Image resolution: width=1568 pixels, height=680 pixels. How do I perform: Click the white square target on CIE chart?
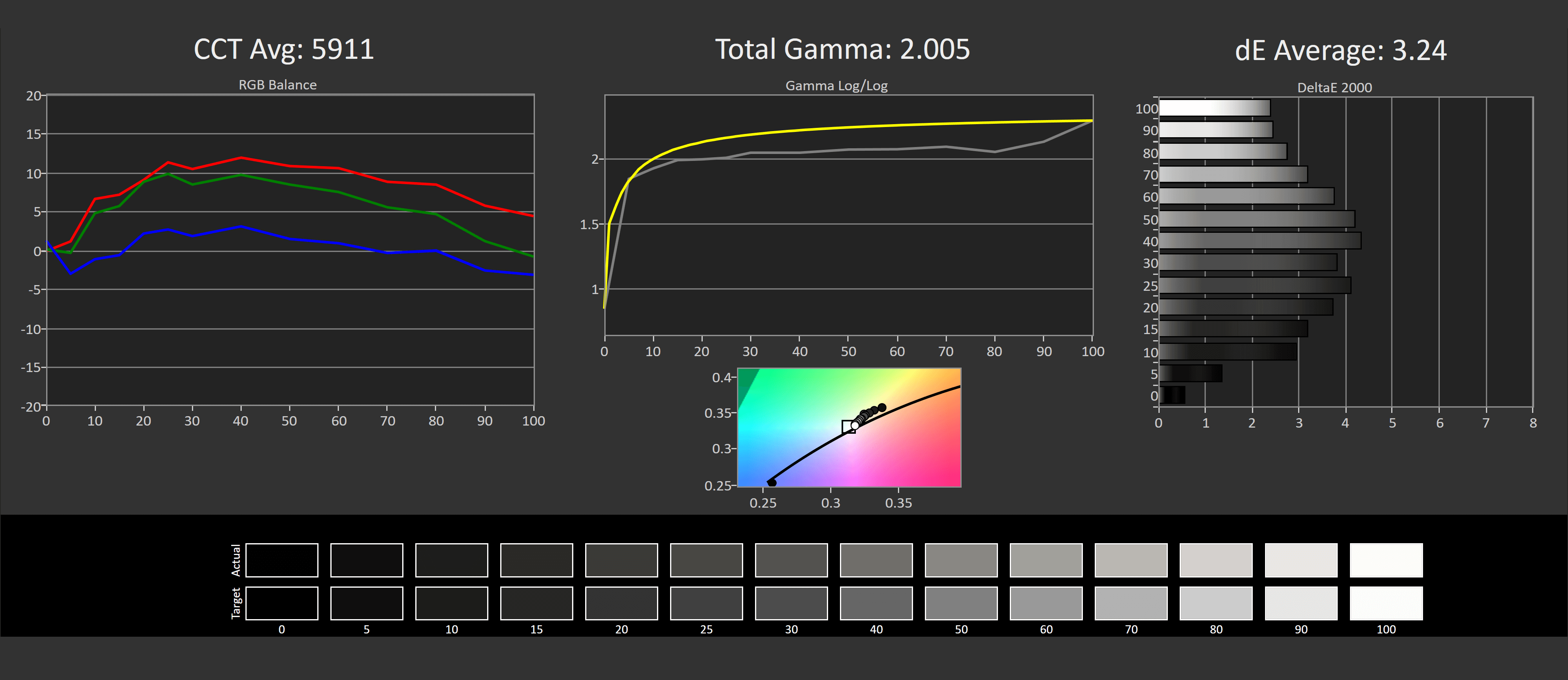[x=848, y=427]
